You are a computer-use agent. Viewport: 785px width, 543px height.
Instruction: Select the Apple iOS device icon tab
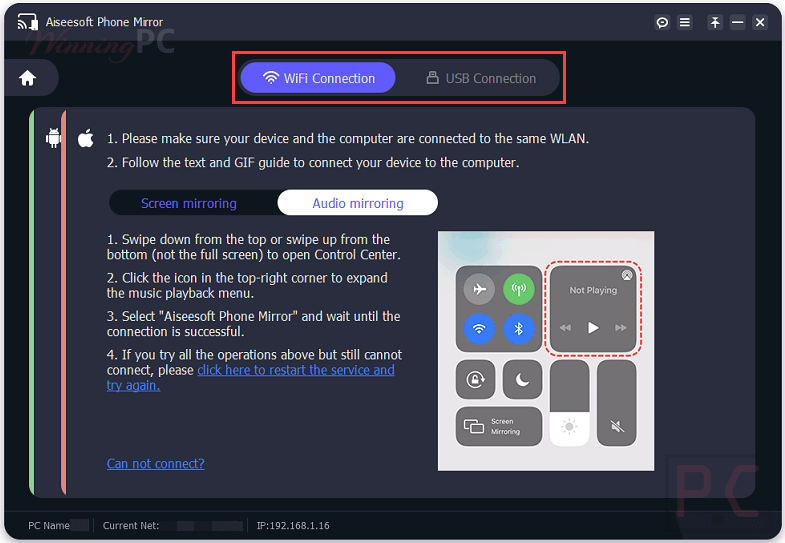point(86,138)
